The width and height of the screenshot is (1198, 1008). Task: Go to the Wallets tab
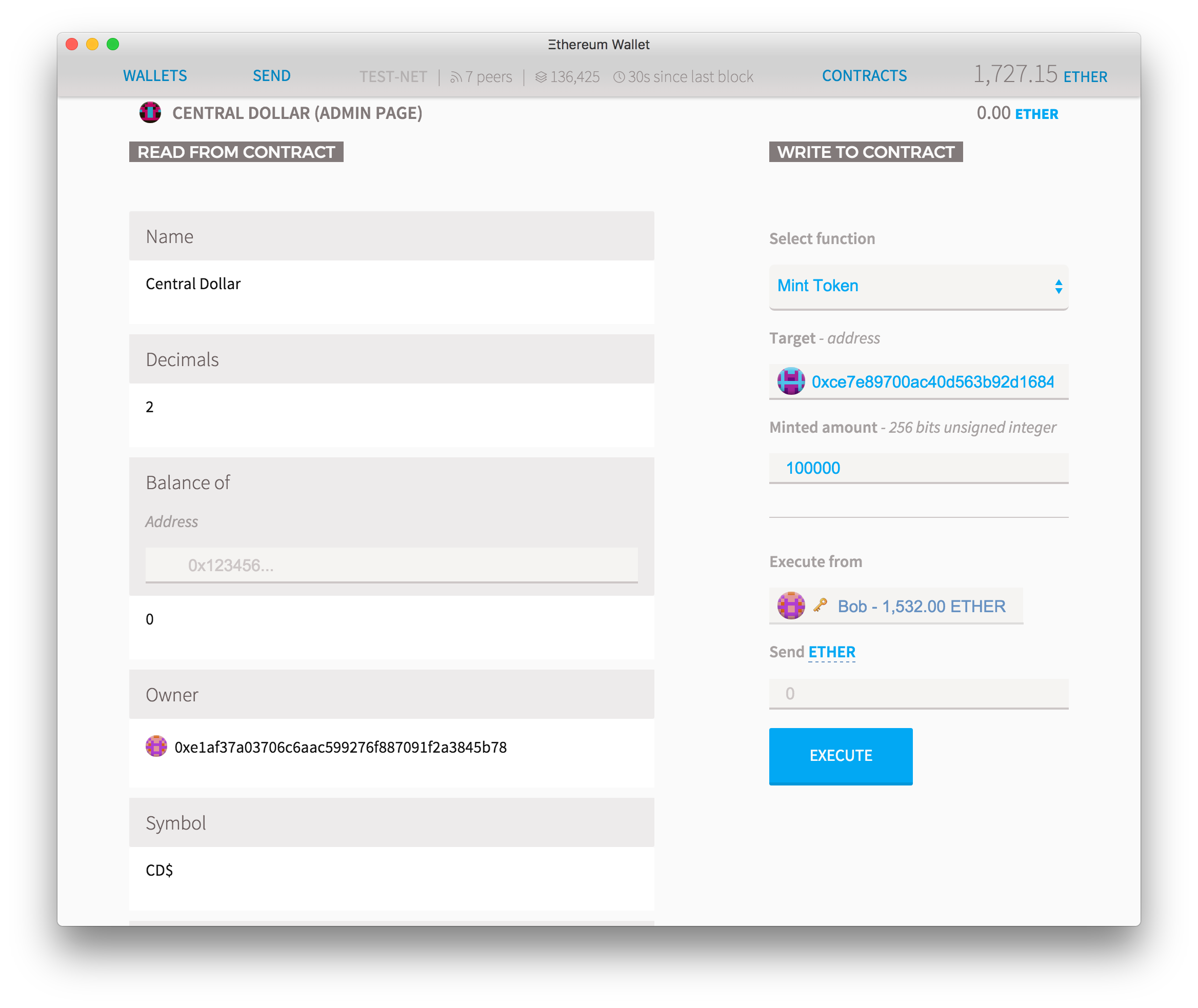[x=155, y=76]
